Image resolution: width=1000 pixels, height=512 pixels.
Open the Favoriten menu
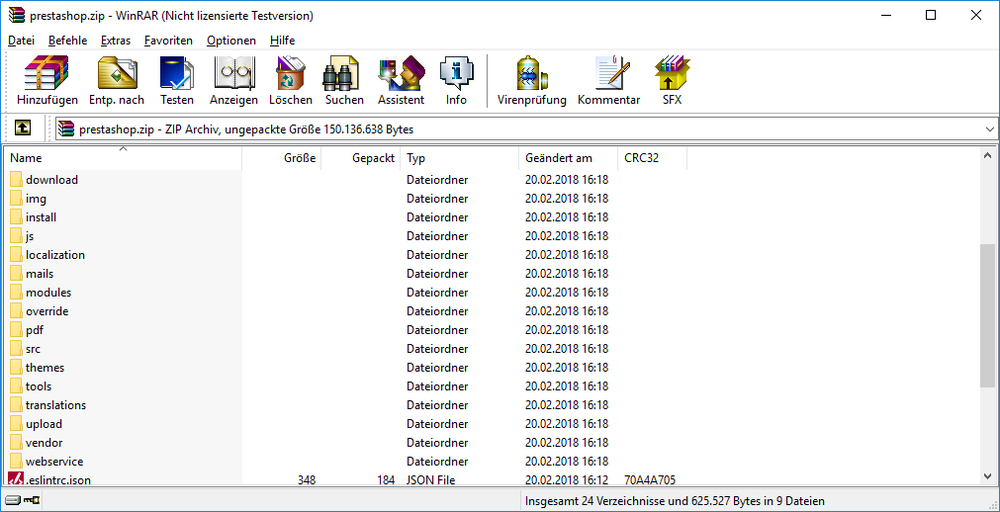coord(168,40)
